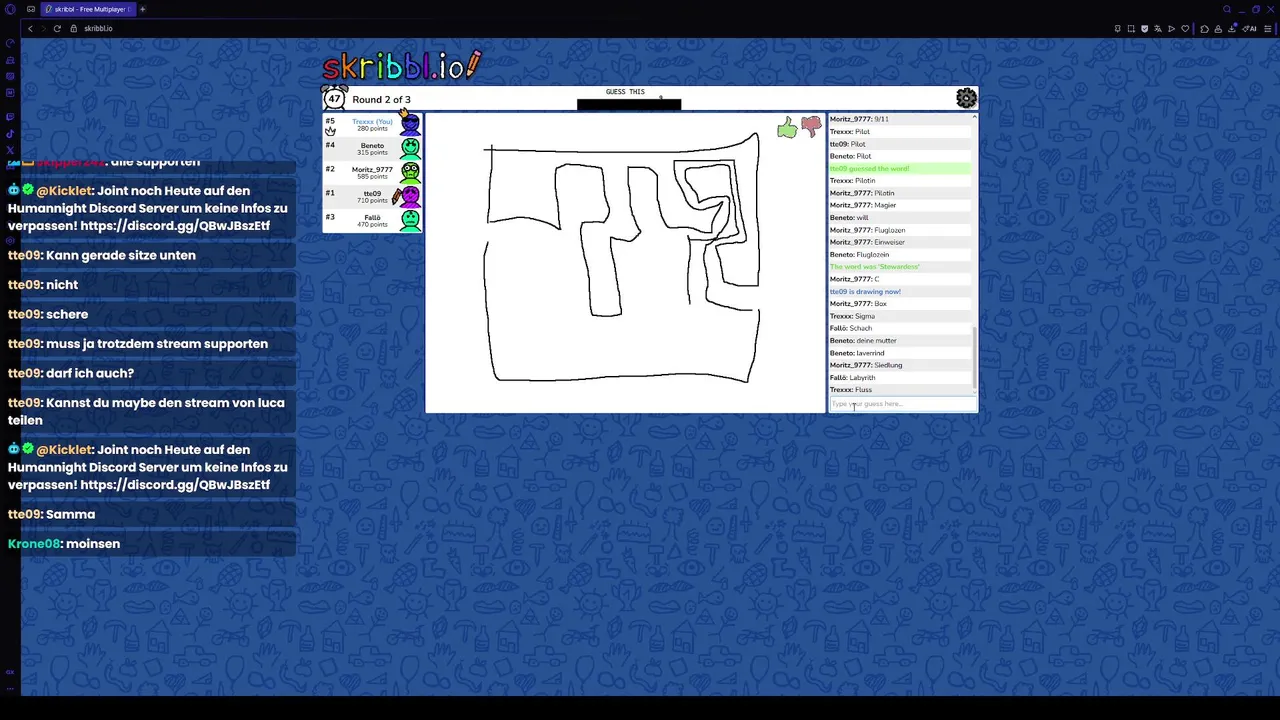The width and height of the screenshot is (1280, 720).
Task: Open the ad blocker shield
Action: point(1145,28)
